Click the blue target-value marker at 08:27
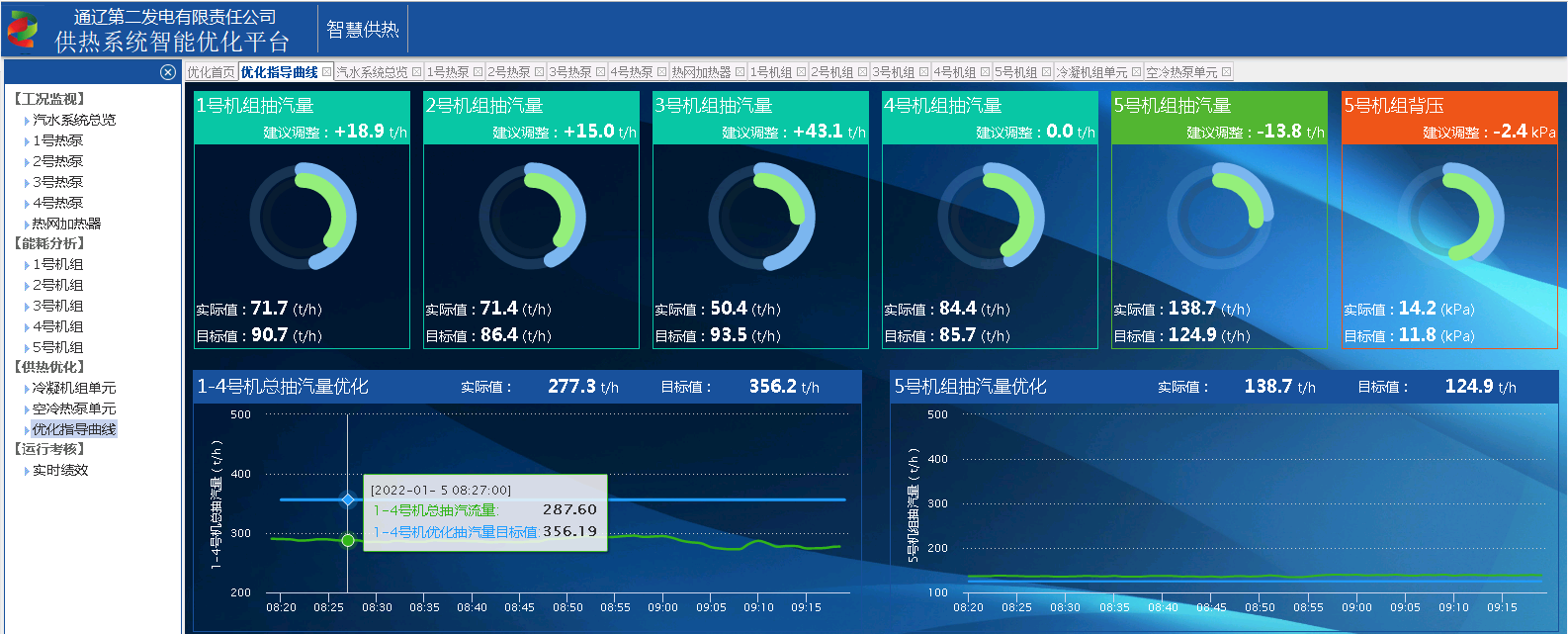Screen dimensions: 1568x634 click(x=347, y=499)
